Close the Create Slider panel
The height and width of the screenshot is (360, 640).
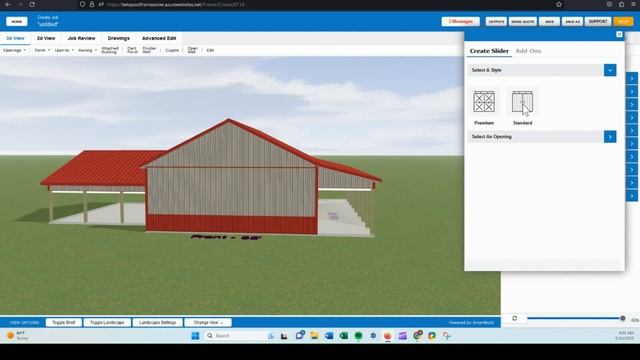click(619, 35)
